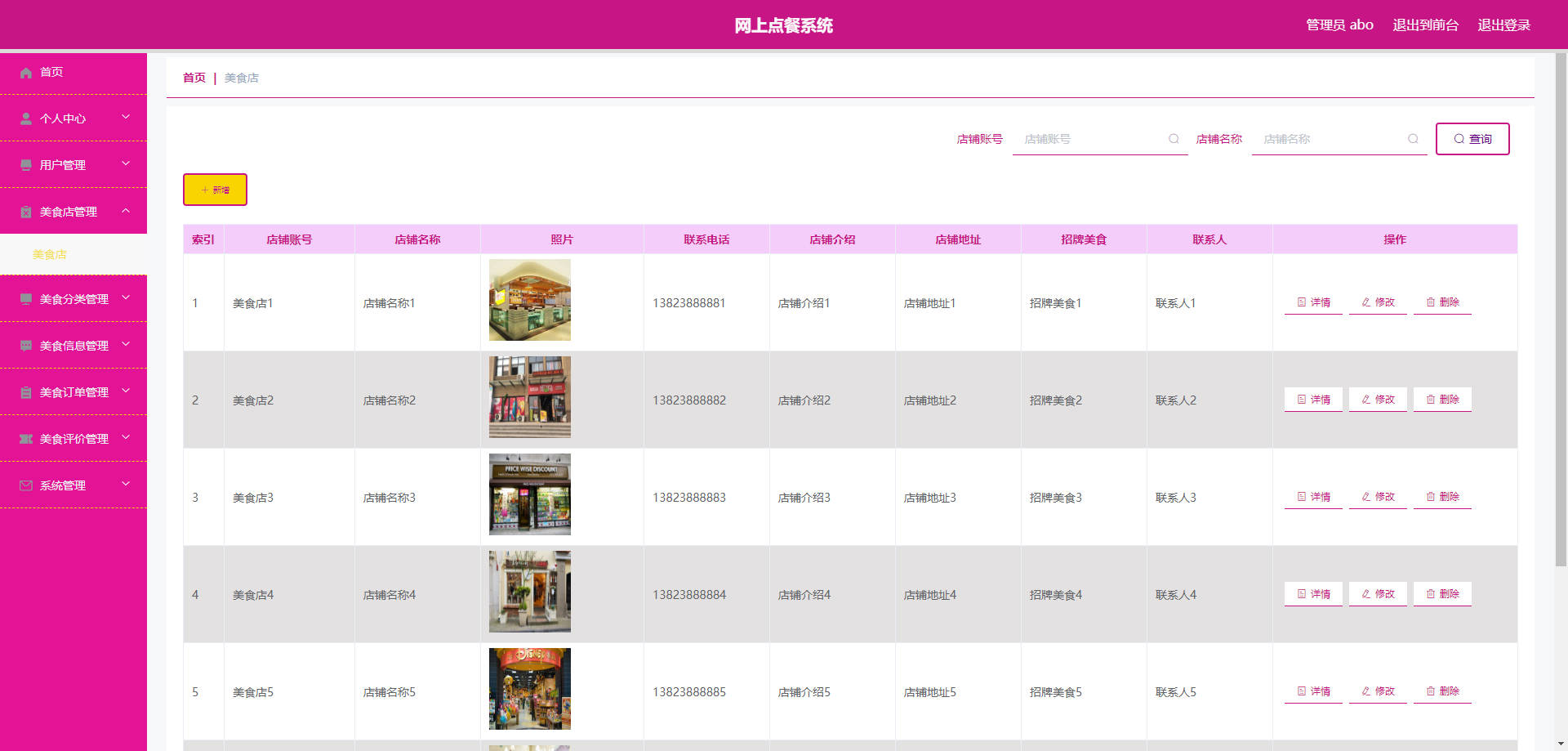This screenshot has width=1568, height=751.
Task: Expand the 用户管理 menu chevron
Action: click(126, 163)
